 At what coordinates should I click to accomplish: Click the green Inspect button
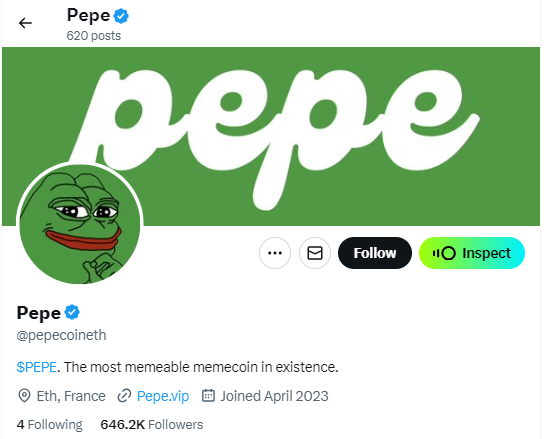pyautogui.click(x=472, y=253)
